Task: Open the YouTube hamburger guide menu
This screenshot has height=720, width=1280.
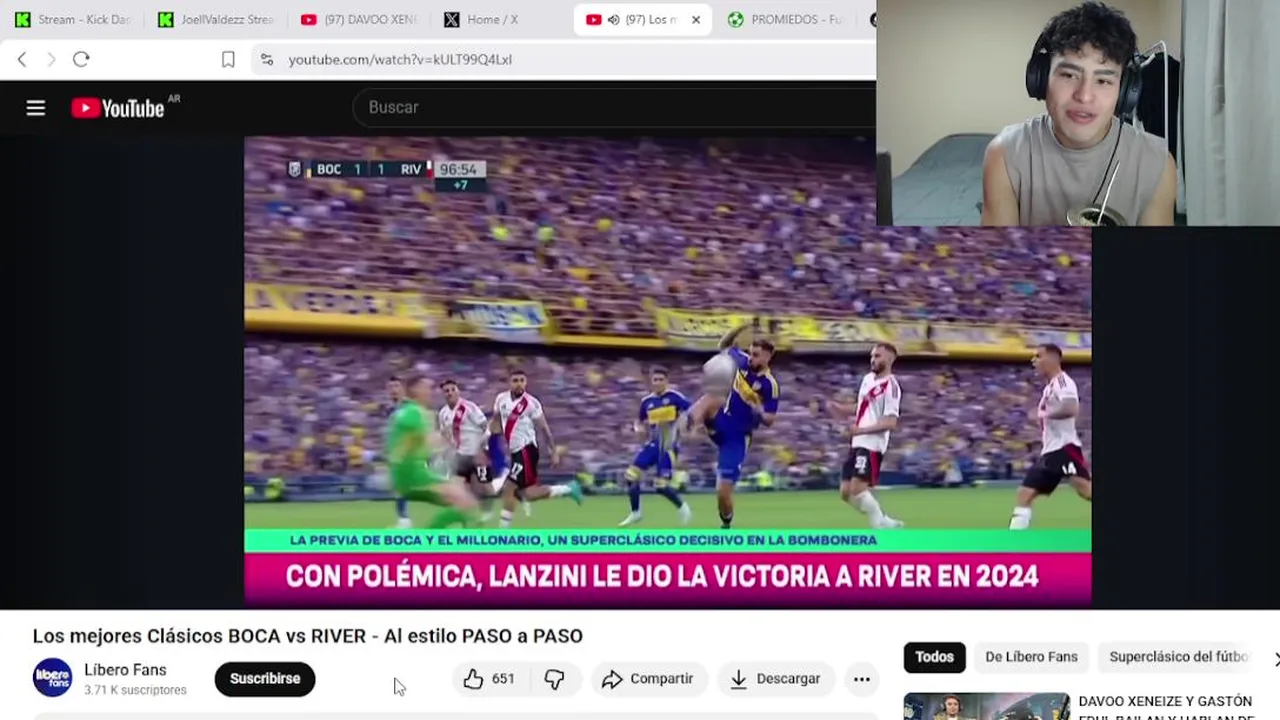Action: pyautogui.click(x=36, y=108)
